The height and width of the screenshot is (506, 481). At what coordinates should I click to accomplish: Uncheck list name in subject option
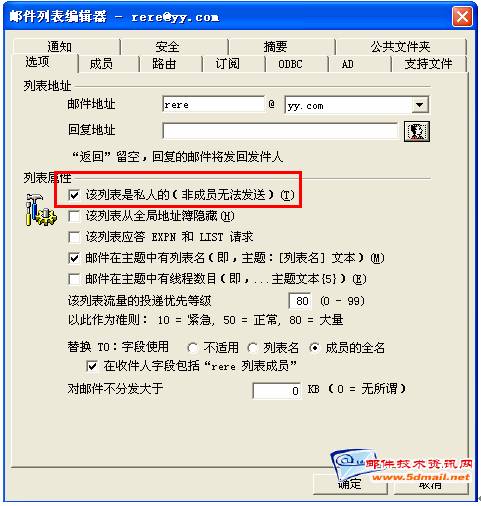coord(74,258)
